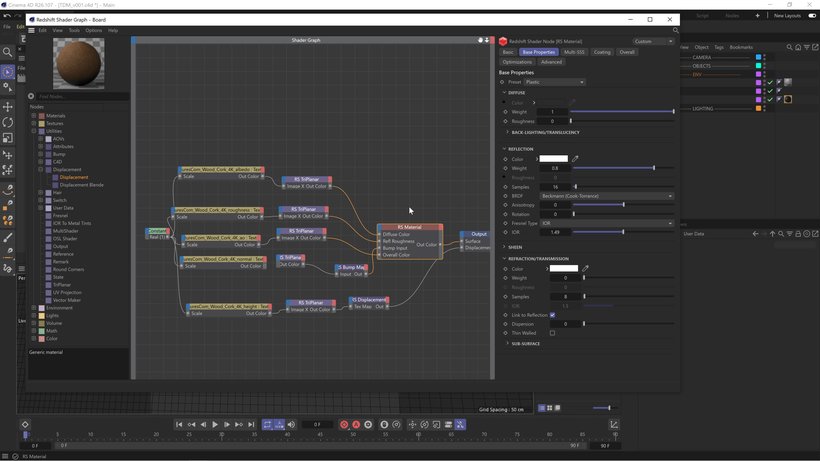
Task: Enable the Thin Walled checkbox
Action: coord(552,333)
